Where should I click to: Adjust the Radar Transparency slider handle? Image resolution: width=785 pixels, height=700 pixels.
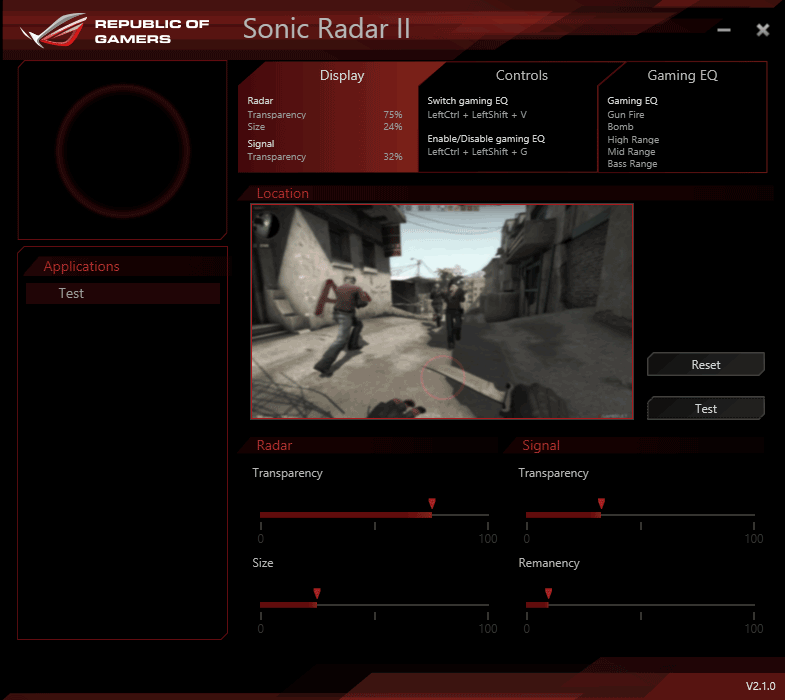coord(432,504)
